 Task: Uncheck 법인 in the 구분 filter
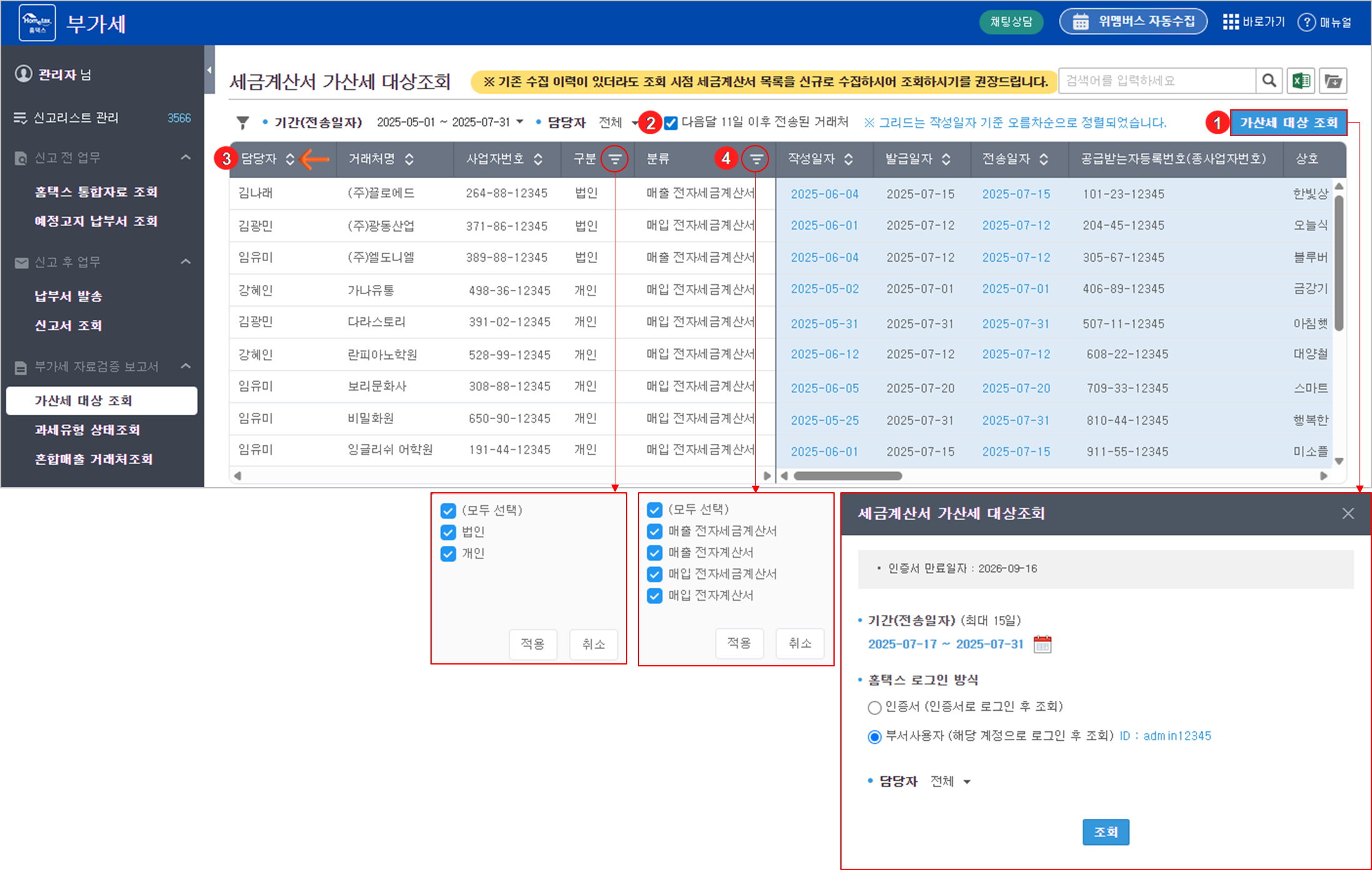tap(448, 532)
